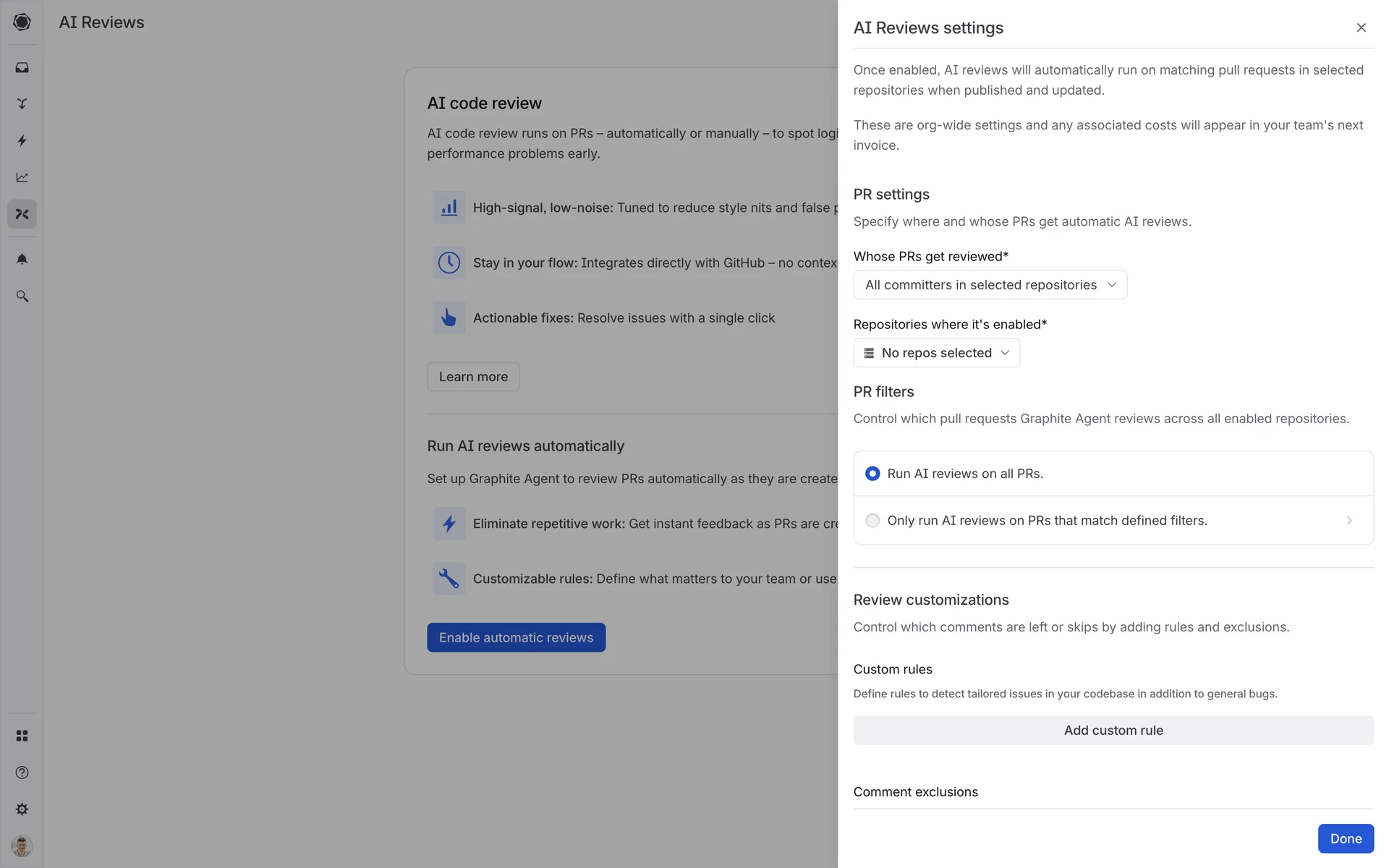Open the insights chart icon
This screenshot has height=868, width=1389.
pyautogui.click(x=22, y=177)
